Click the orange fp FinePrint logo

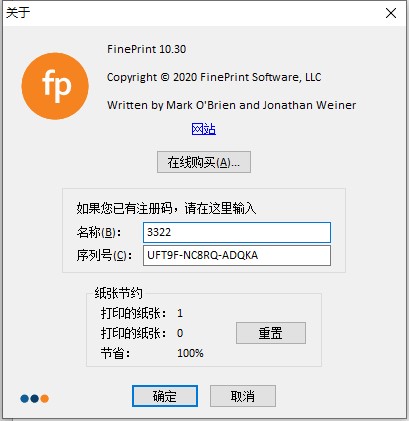(x=55, y=86)
